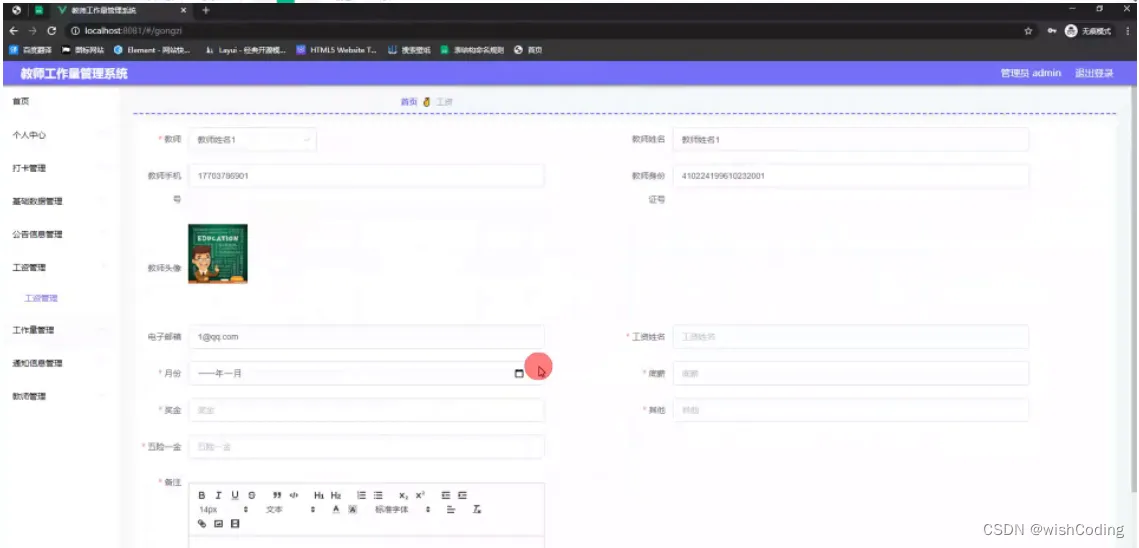Expand 公告信息管理 in the sidebar
This screenshot has width=1139, height=548.
tap(60, 234)
